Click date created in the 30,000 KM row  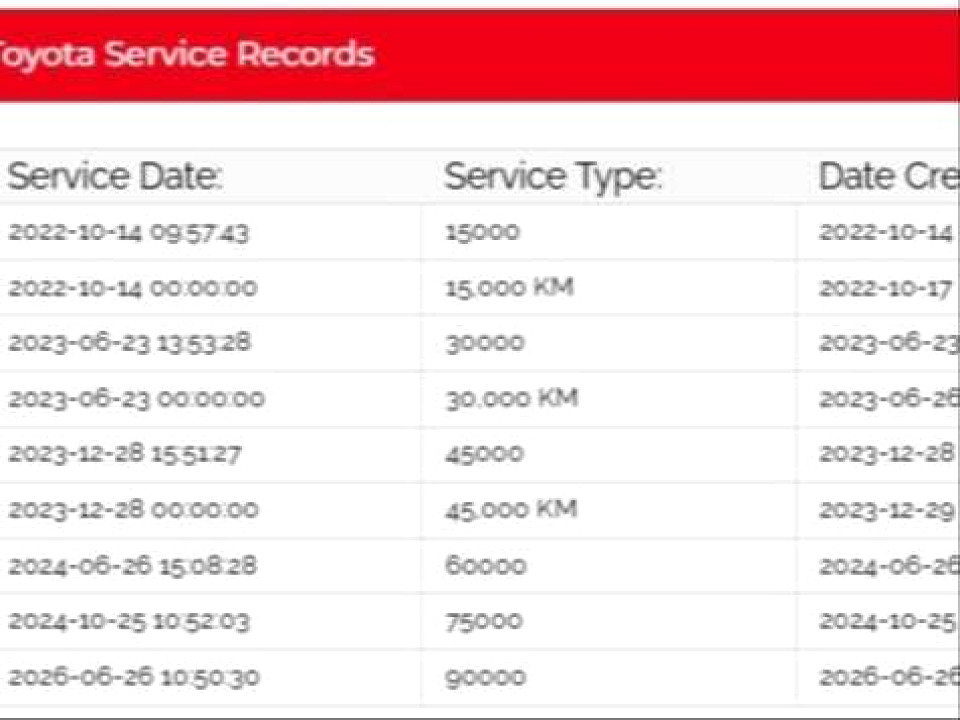[x=889, y=399]
